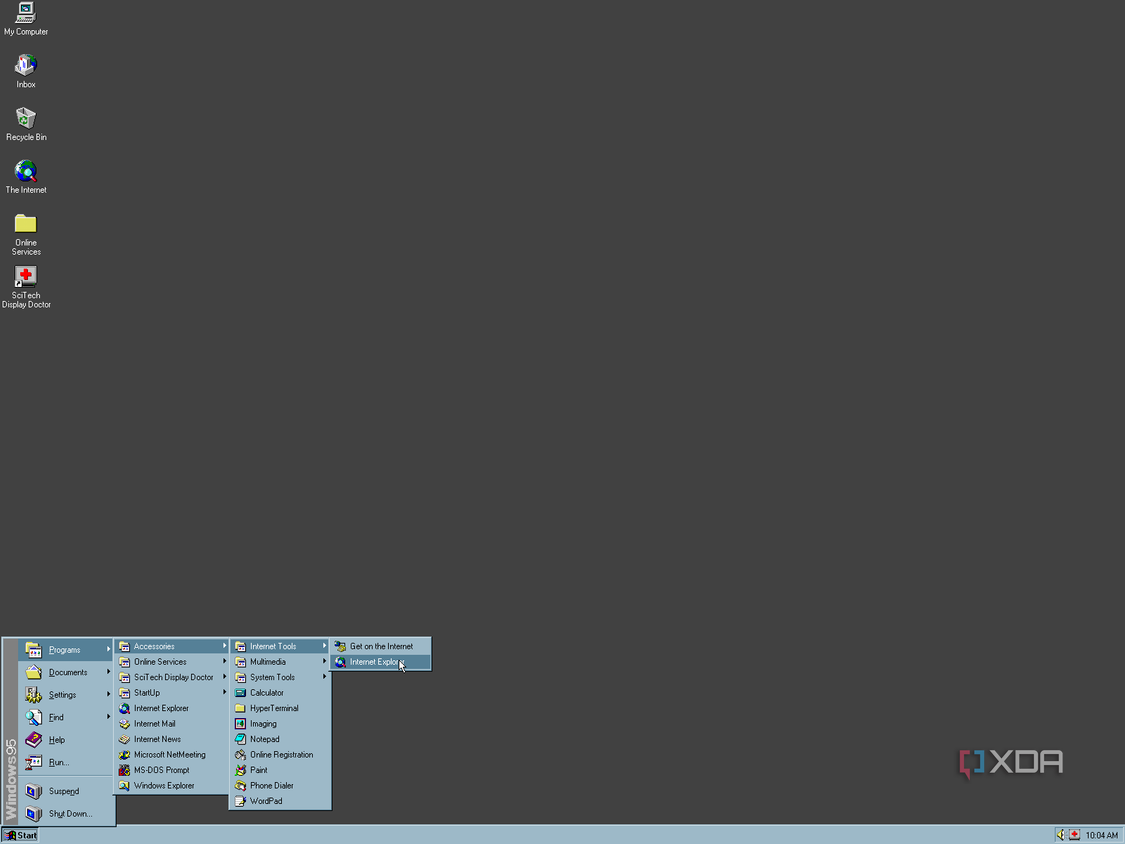Open the Online Services program group
The width and height of the screenshot is (1125, 844).
point(172,662)
